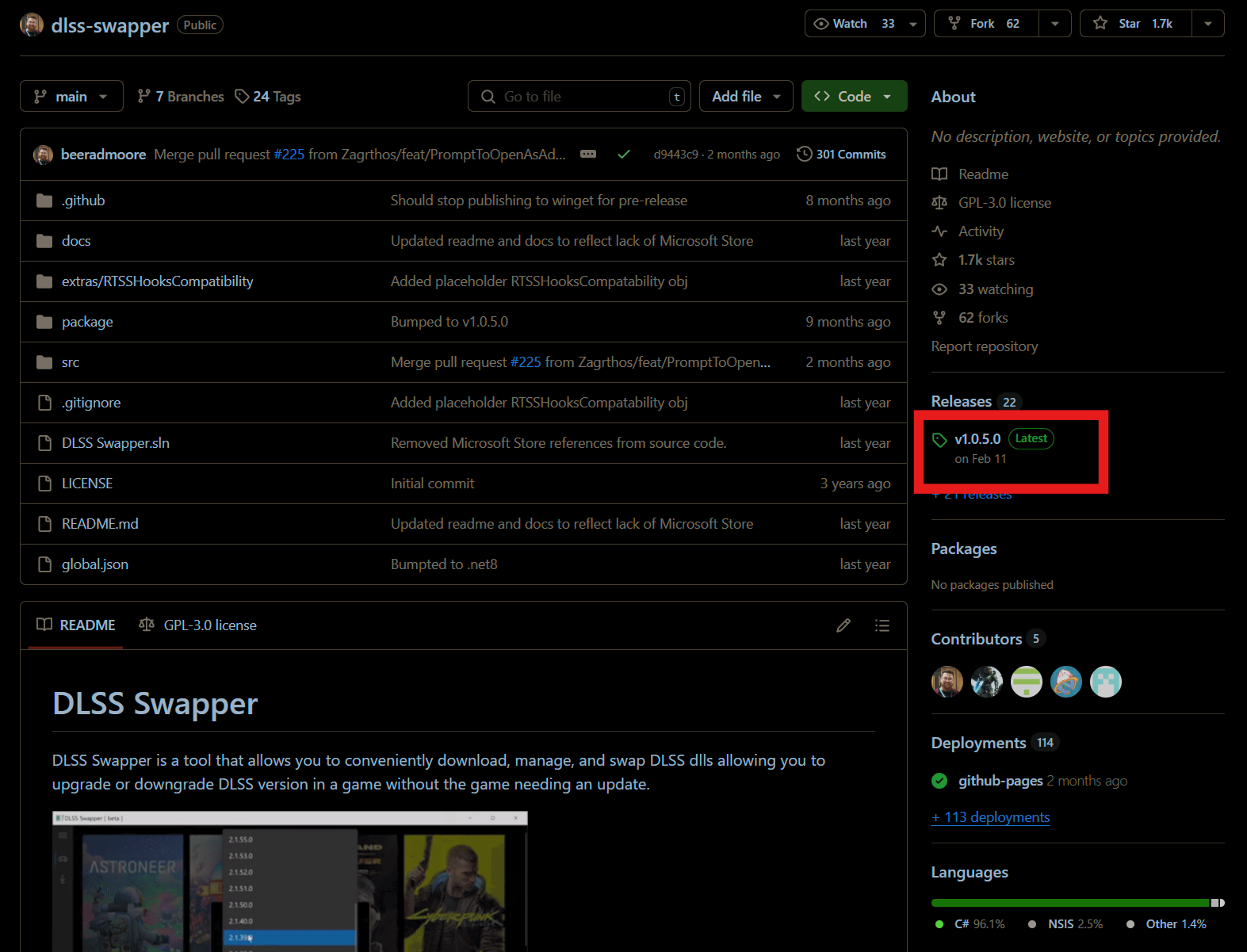Click the languages bar C# green segment

1070,903
